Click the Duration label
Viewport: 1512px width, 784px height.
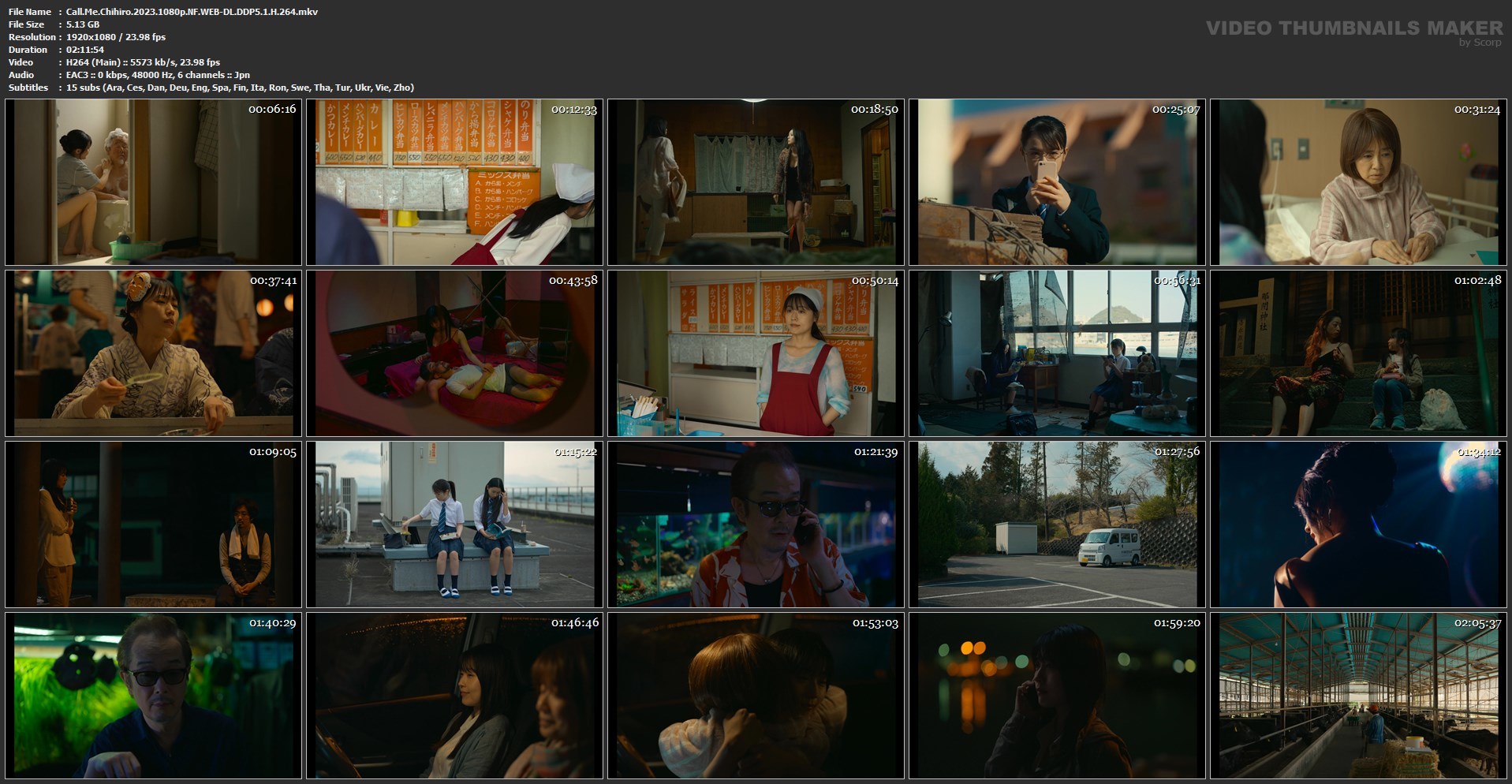coord(28,50)
